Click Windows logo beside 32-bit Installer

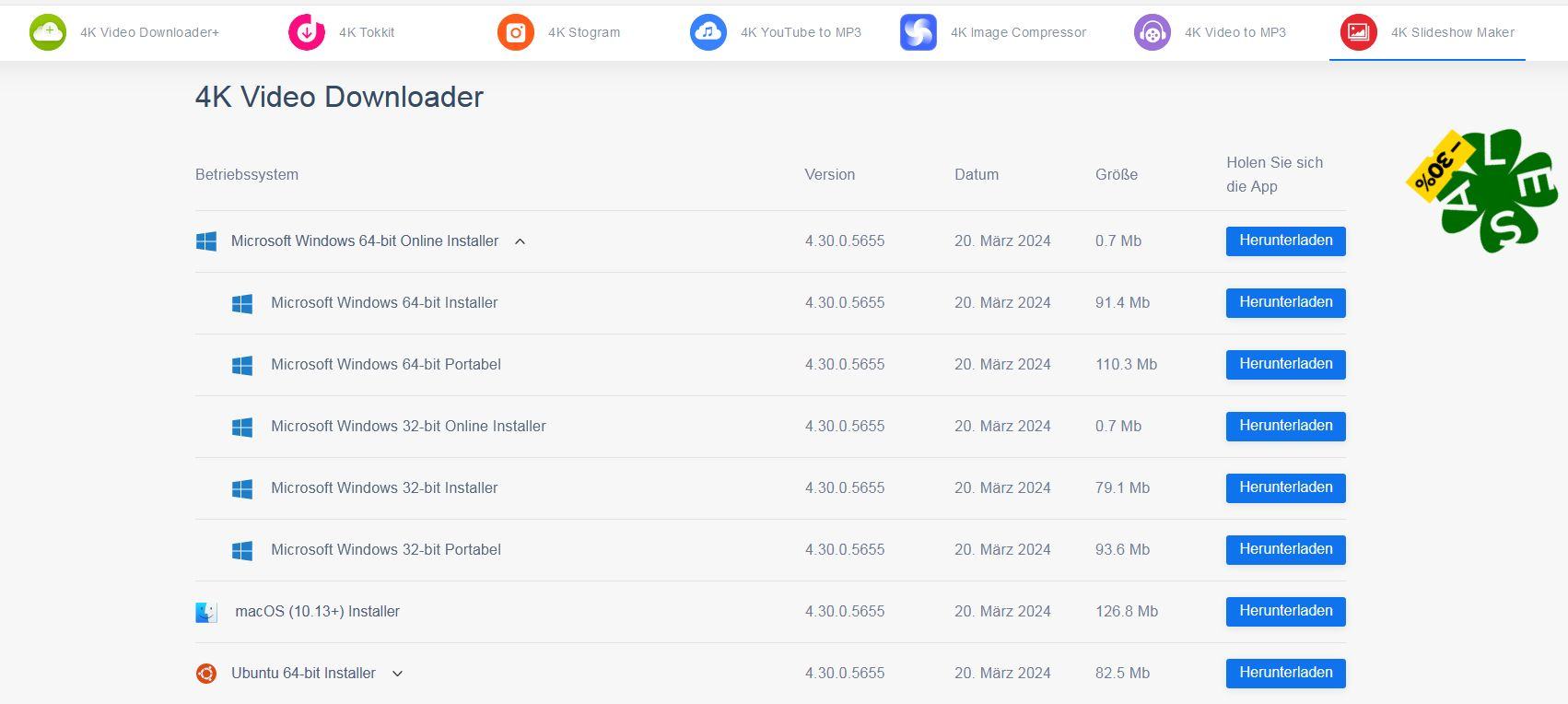point(242,488)
